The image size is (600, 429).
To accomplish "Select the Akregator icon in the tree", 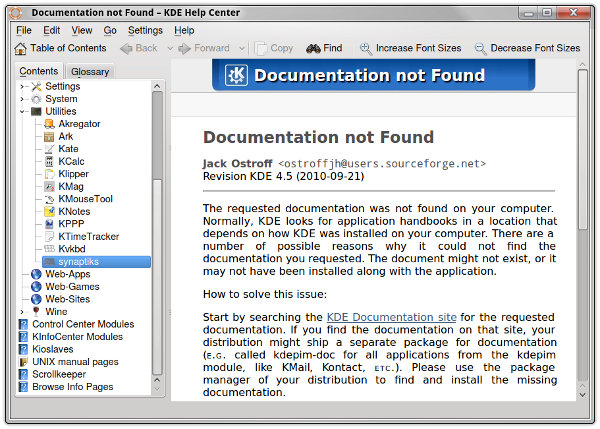I will (49, 124).
